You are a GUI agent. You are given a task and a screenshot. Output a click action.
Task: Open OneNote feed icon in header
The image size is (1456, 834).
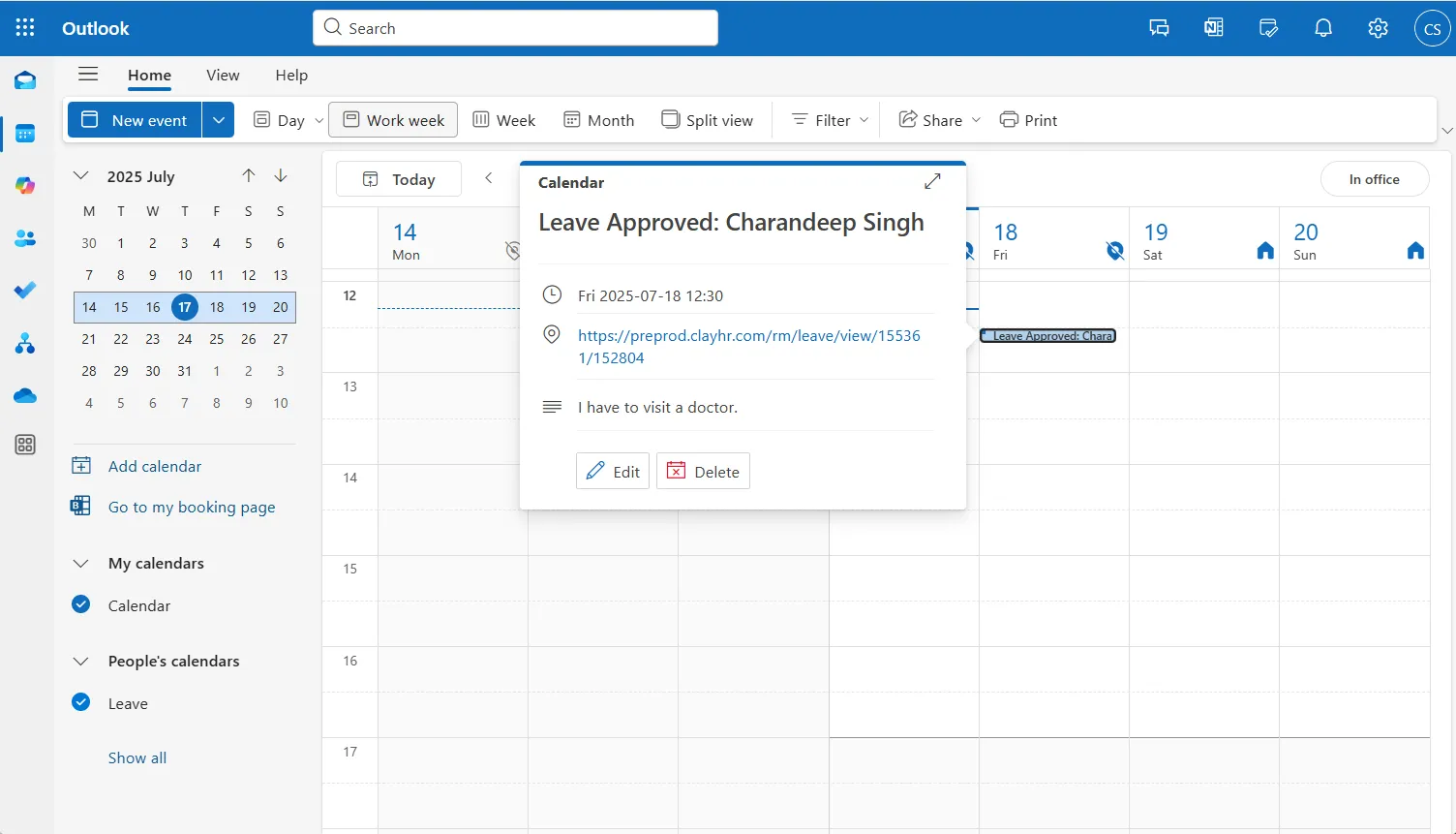[1213, 28]
